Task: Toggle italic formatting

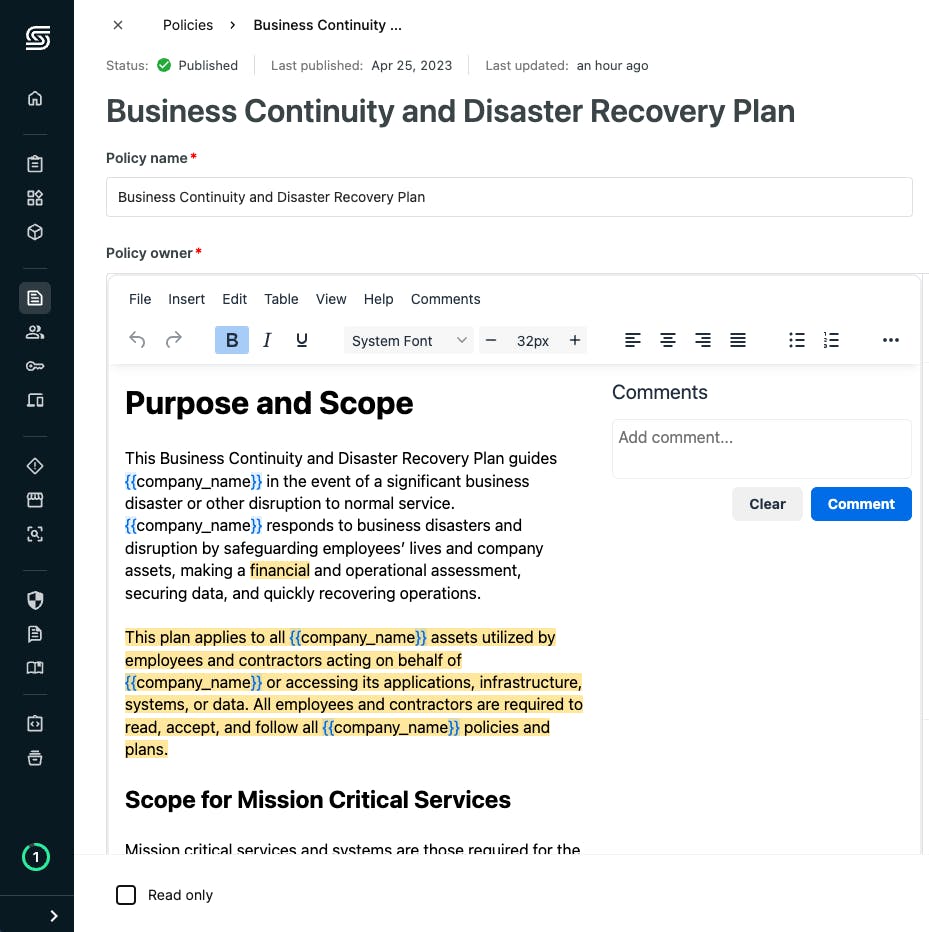Action: [x=267, y=340]
